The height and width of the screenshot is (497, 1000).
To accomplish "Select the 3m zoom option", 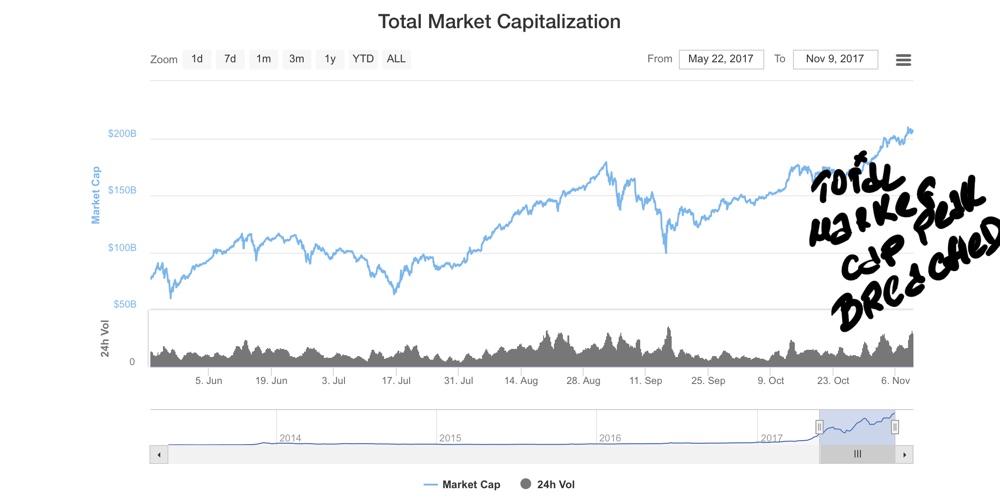I will 297,59.
